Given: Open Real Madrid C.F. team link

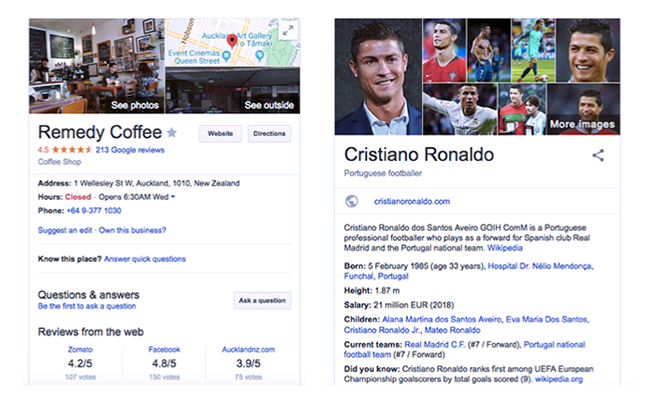Looking at the screenshot, I should click(435, 344).
